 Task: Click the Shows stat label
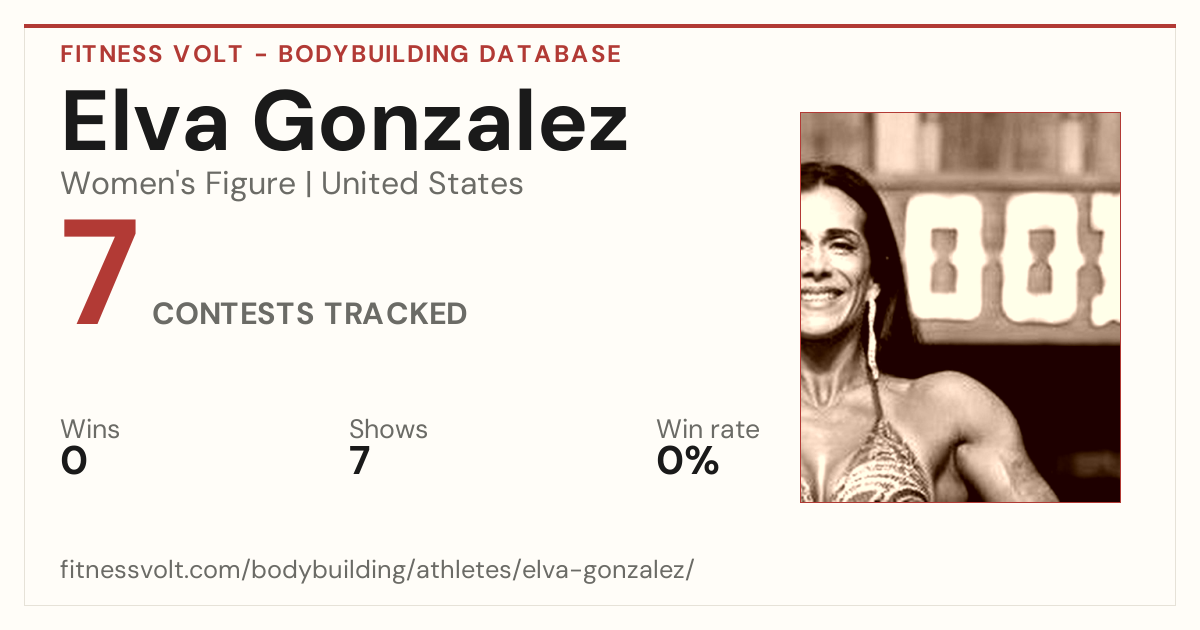[x=388, y=430]
